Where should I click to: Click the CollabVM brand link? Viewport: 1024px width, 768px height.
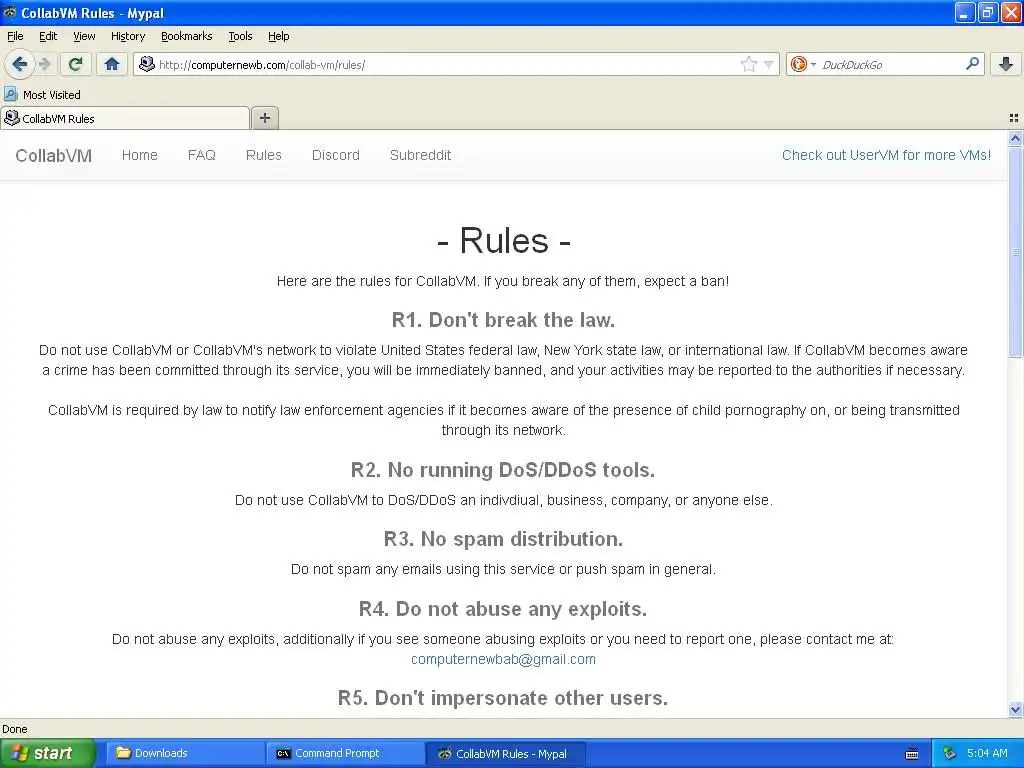coord(54,155)
